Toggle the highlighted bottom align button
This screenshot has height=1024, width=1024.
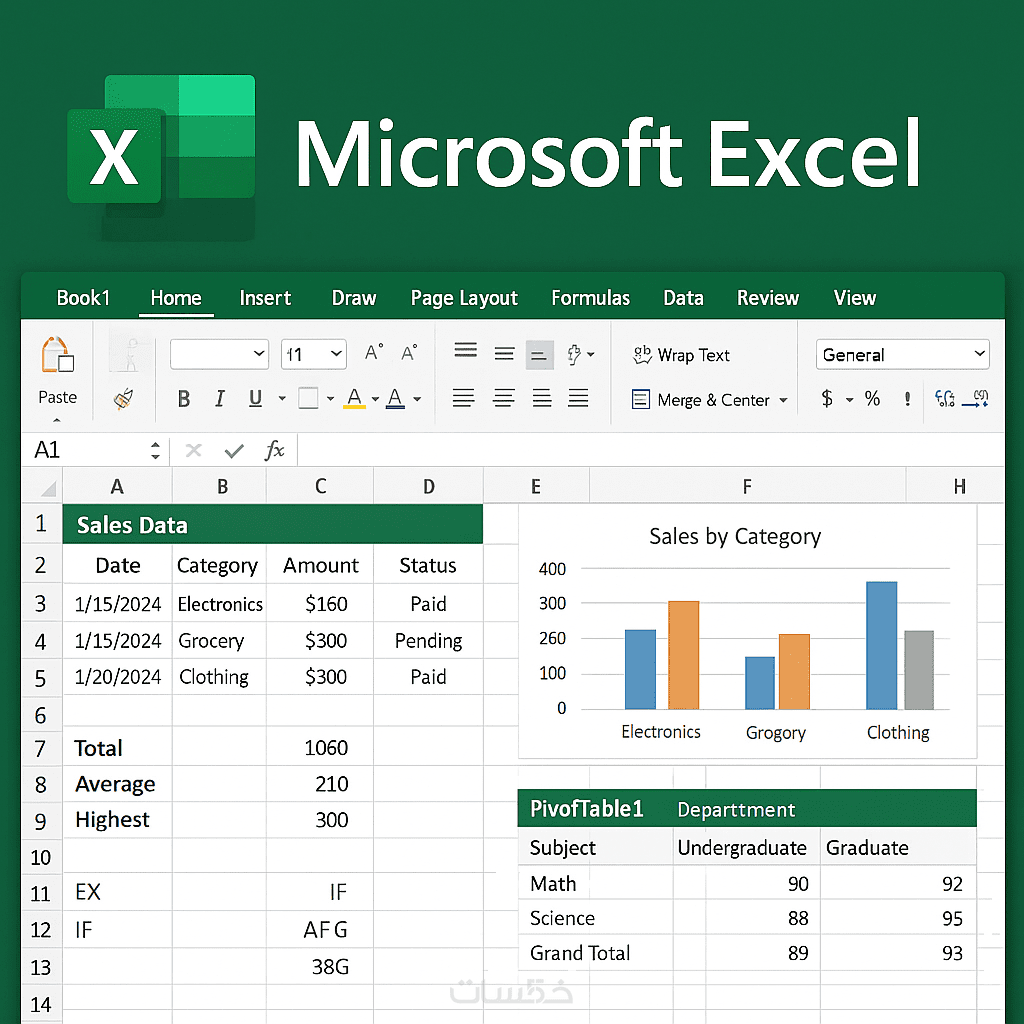pos(539,355)
